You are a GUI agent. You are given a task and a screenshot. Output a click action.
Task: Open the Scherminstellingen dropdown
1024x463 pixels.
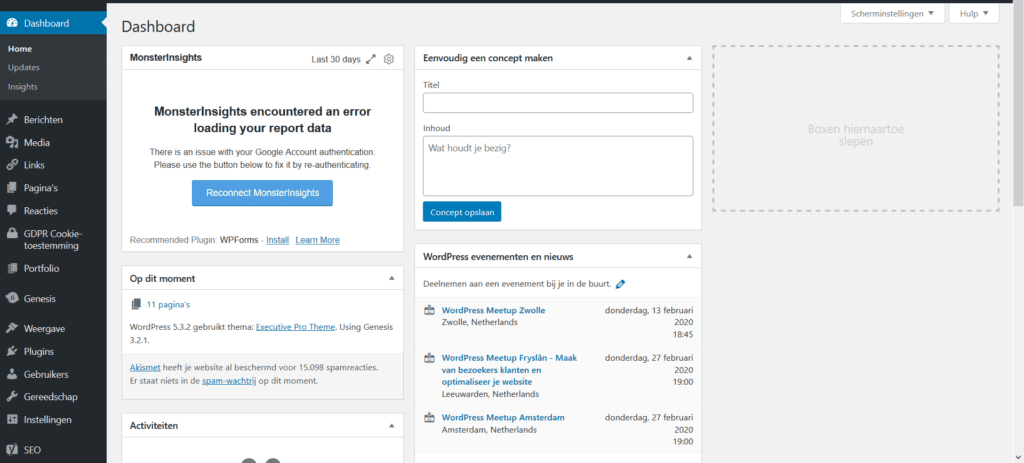pyautogui.click(x=892, y=12)
